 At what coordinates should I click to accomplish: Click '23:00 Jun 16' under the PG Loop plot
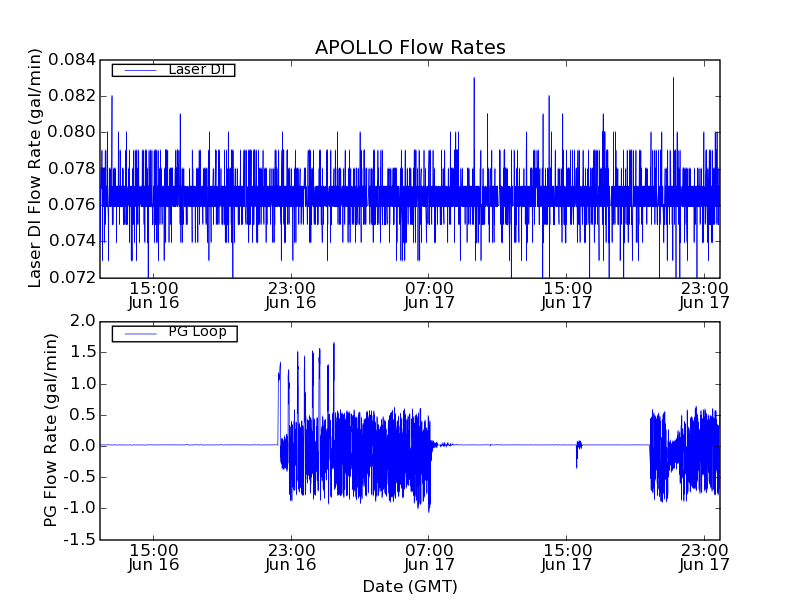coord(291,557)
